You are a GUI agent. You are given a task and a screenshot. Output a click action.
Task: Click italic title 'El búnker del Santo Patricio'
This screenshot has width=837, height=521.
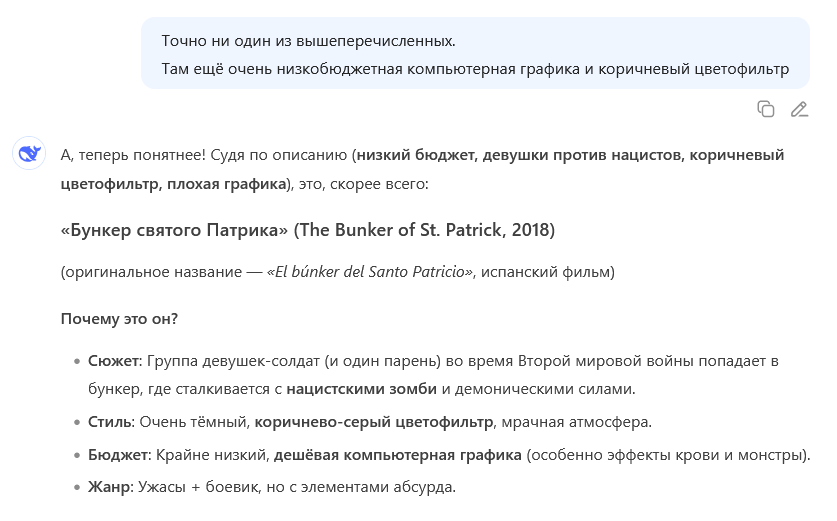point(372,272)
